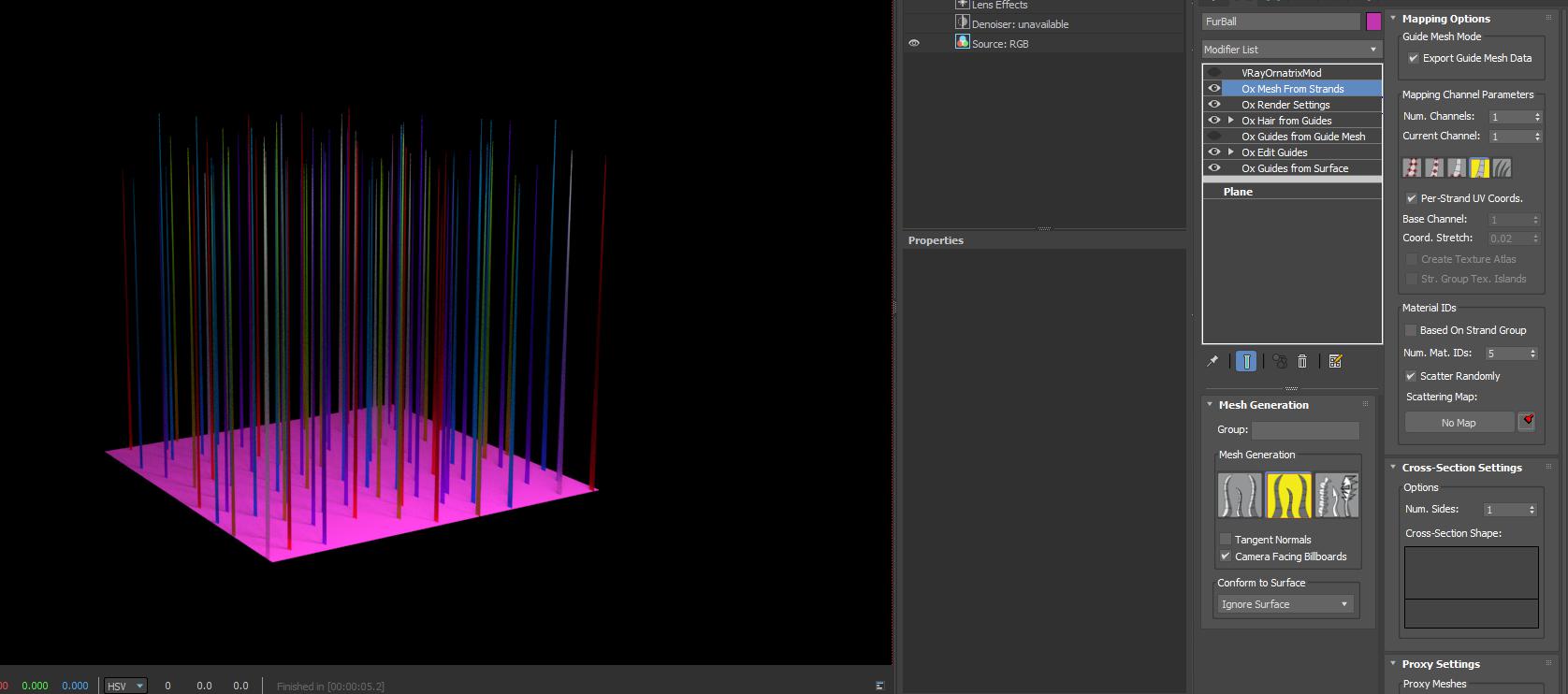The height and width of the screenshot is (694, 1568).
Task: Click the No Map button
Action: point(1458,423)
